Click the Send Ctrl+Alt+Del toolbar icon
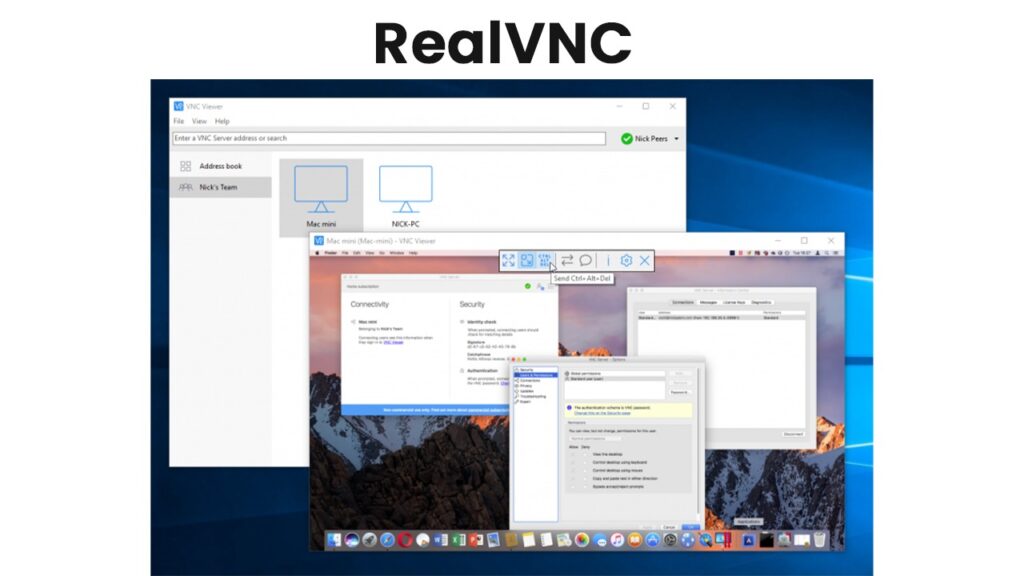This screenshot has height=576, width=1024. coord(545,260)
